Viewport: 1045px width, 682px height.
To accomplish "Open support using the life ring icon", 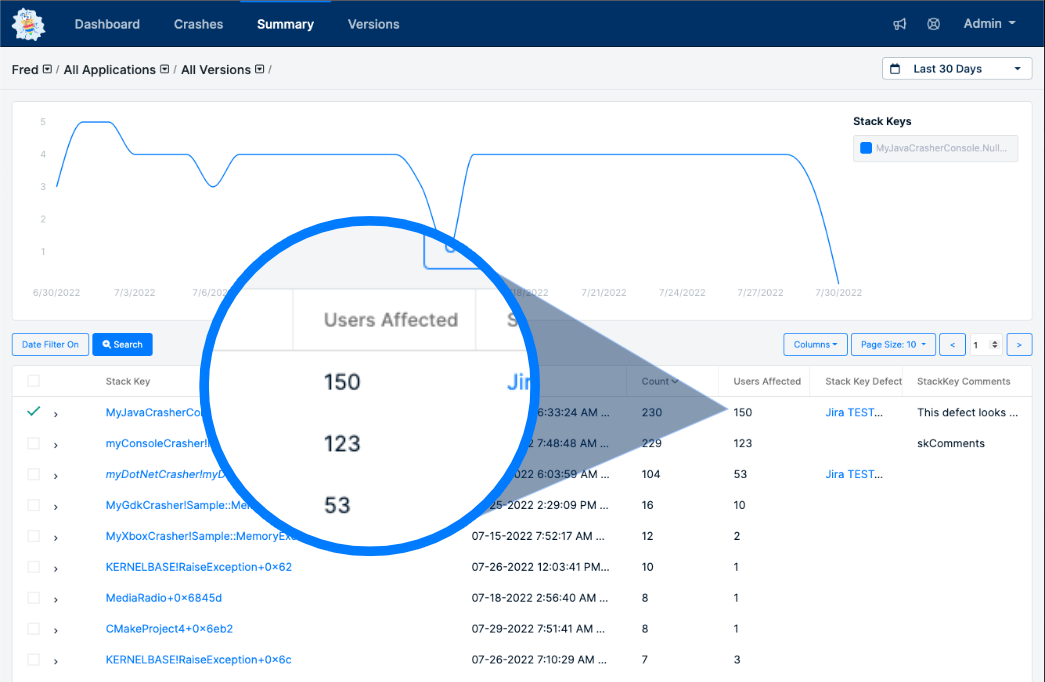I will click(x=933, y=23).
